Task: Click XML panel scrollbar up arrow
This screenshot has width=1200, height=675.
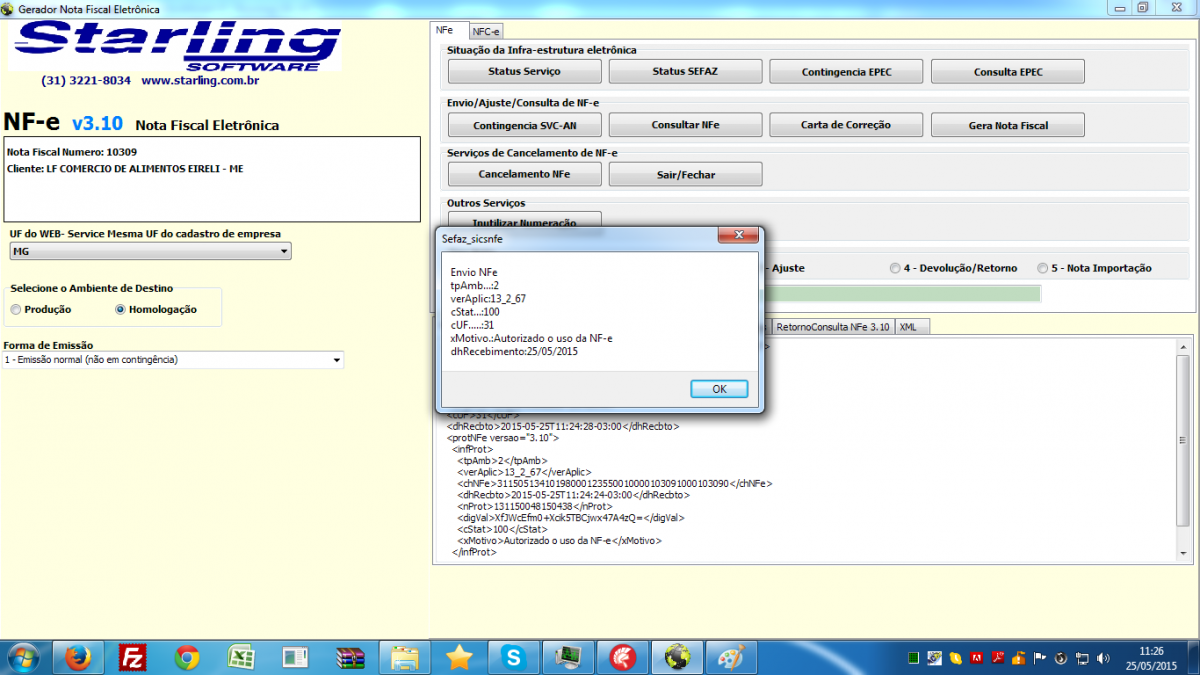Action: (x=1183, y=346)
